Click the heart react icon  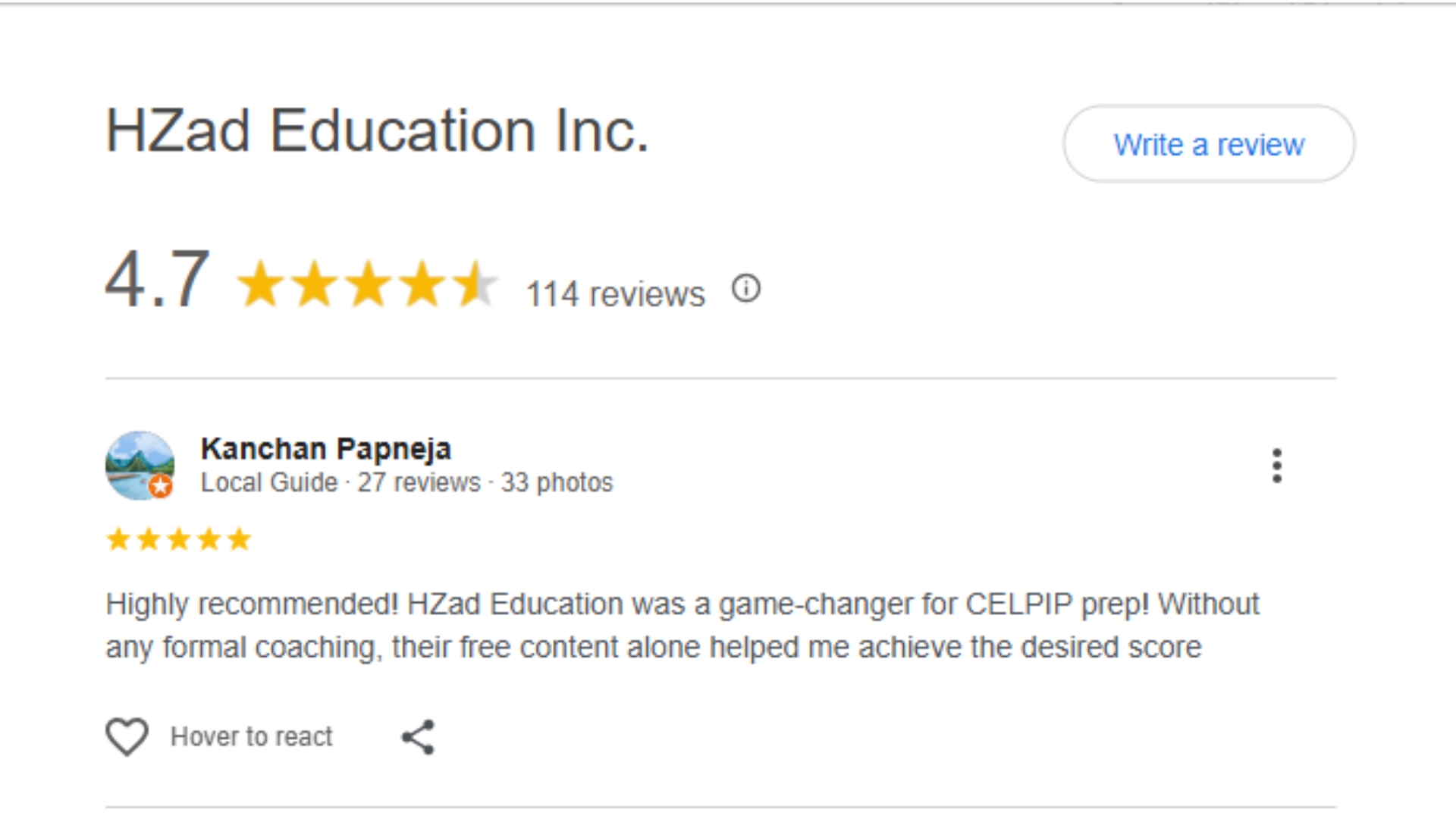[x=127, y=736]
